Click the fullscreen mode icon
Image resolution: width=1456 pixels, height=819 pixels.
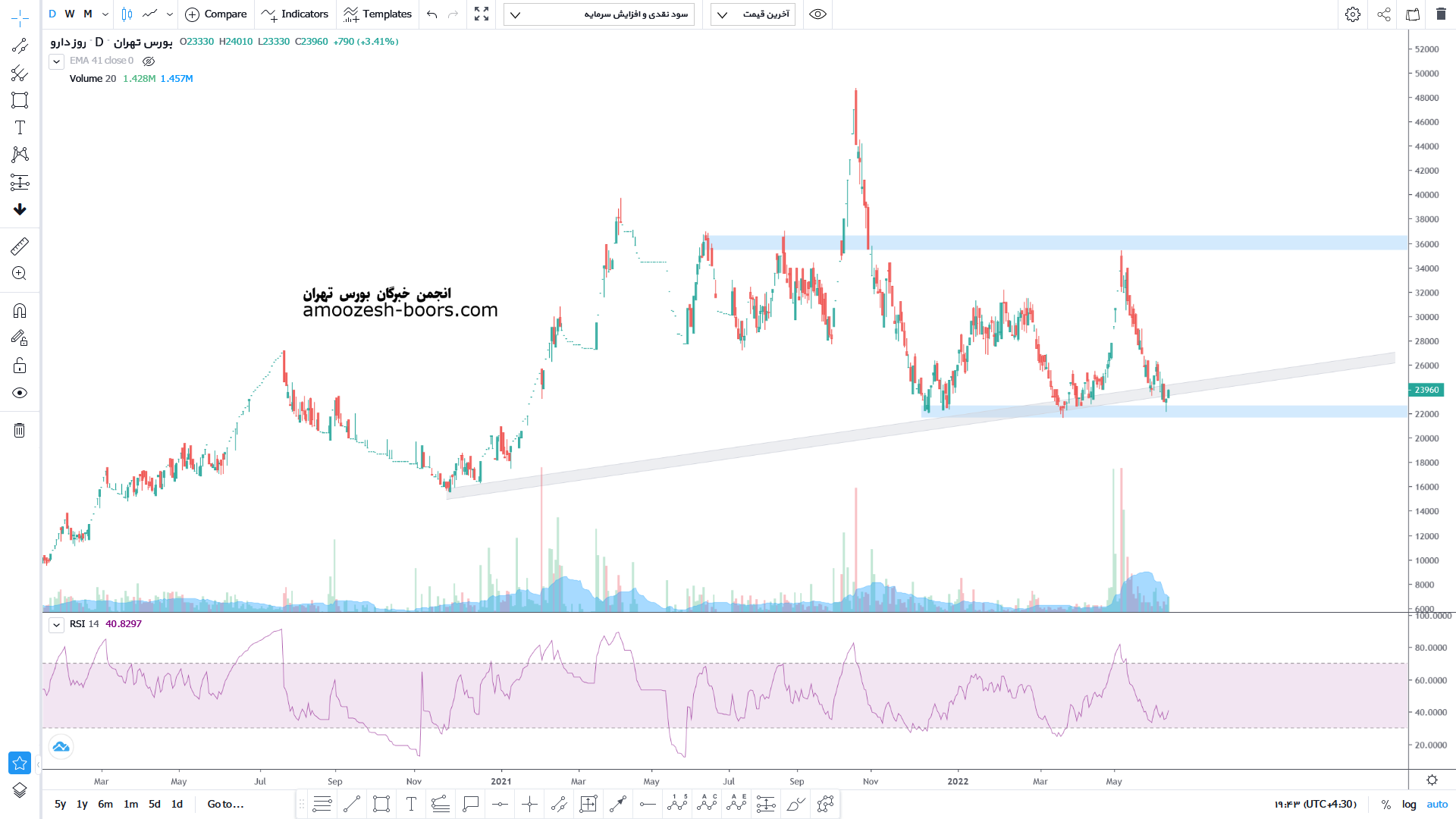click(x=482, y=14)
